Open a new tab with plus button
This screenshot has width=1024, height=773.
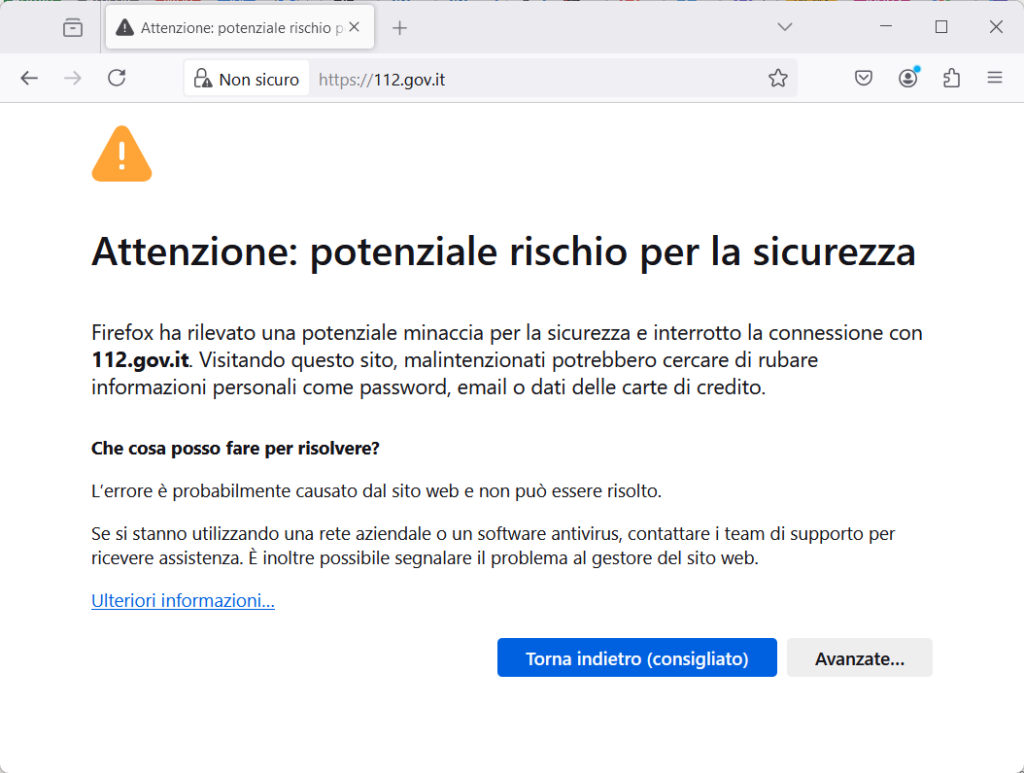[400, 28]
